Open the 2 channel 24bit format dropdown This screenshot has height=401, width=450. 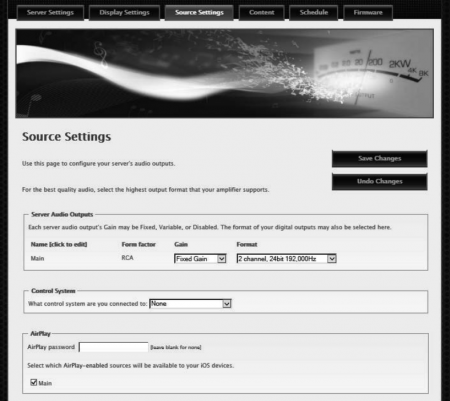(x=287, y=259)
